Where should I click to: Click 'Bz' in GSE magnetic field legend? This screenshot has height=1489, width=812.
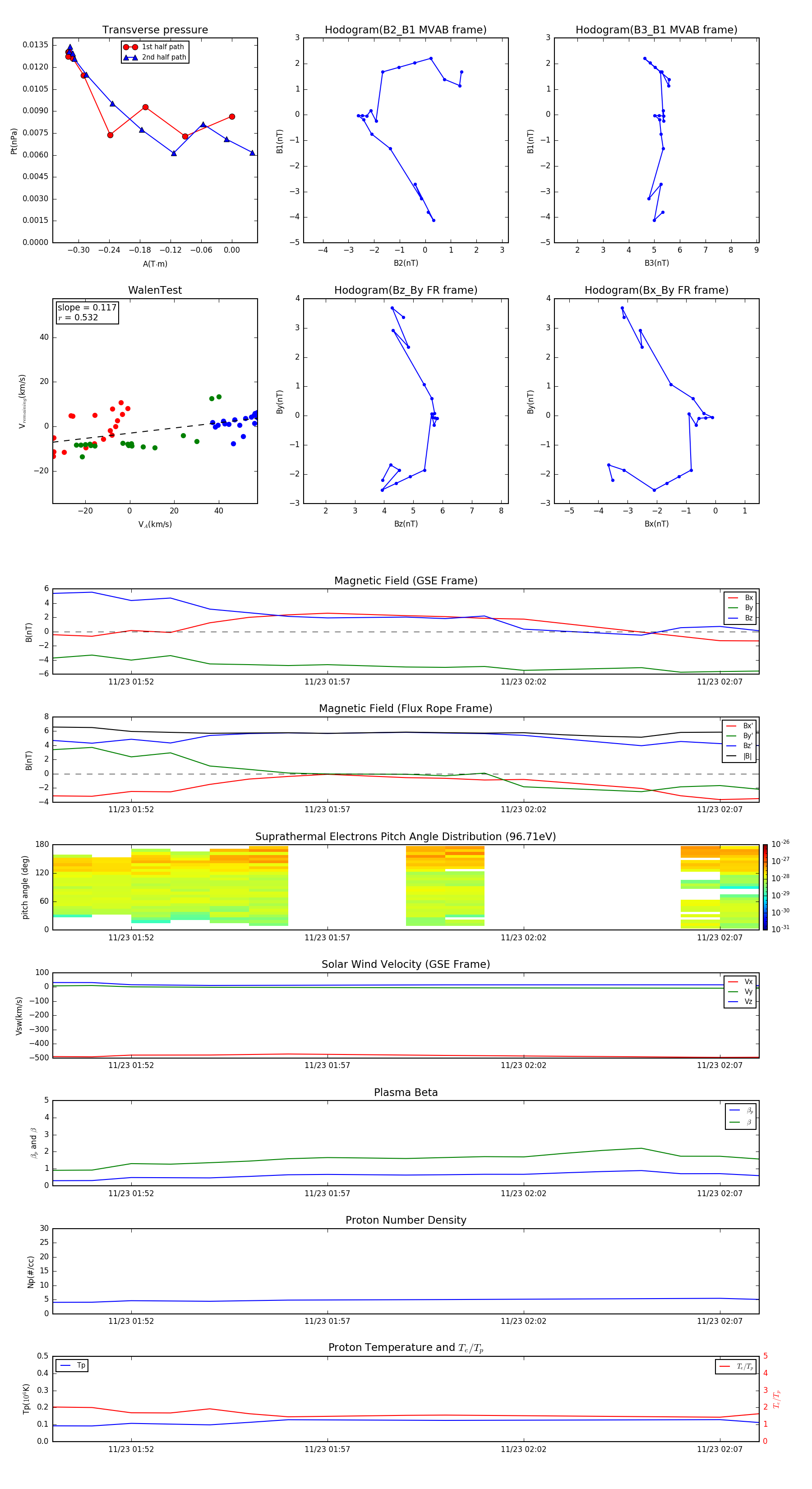(x=741, y=618)
